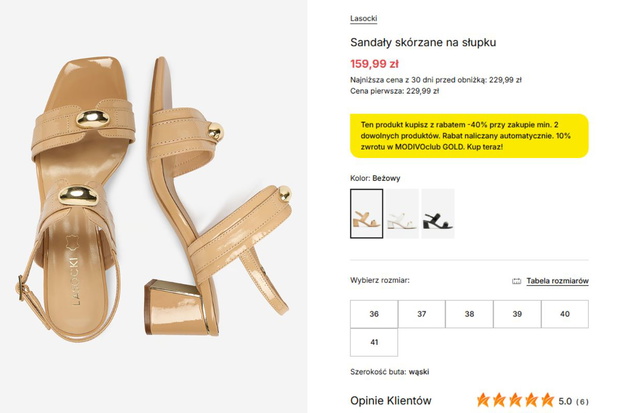This screenshot has height=413, width=620.
Task: Open Tabela rozmiarów size chart link
Action: click(x=557, y=281)
